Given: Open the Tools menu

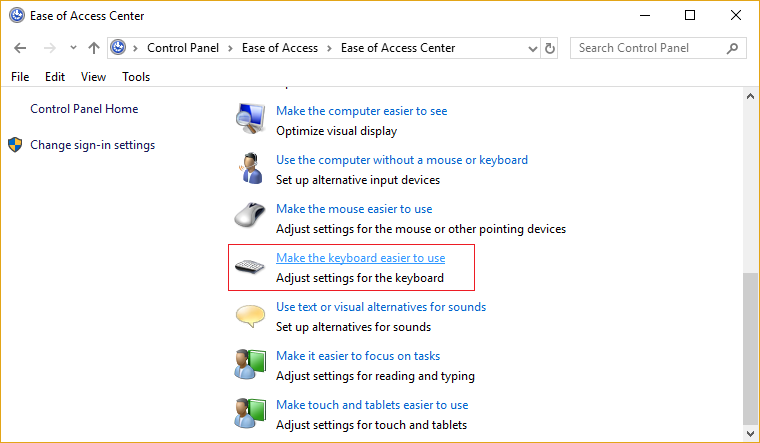Looking at the screenshot, I should [x=136, y=77].
